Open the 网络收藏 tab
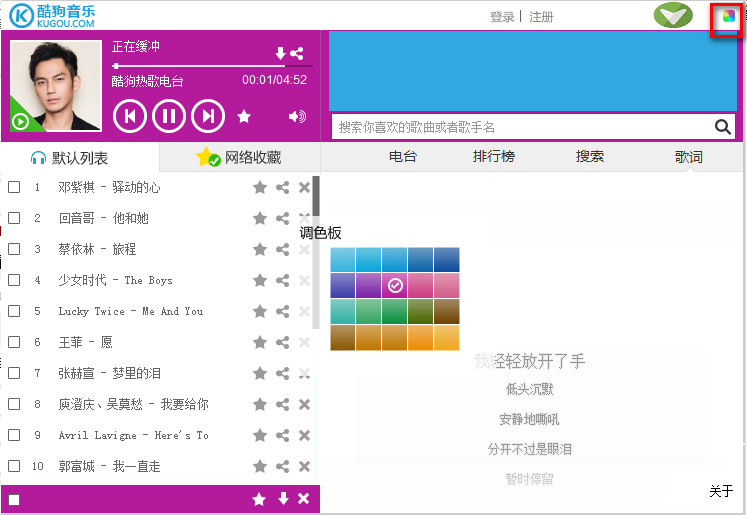Image resolution: width=747 pixels, height=515 pixels. point(239,157)
